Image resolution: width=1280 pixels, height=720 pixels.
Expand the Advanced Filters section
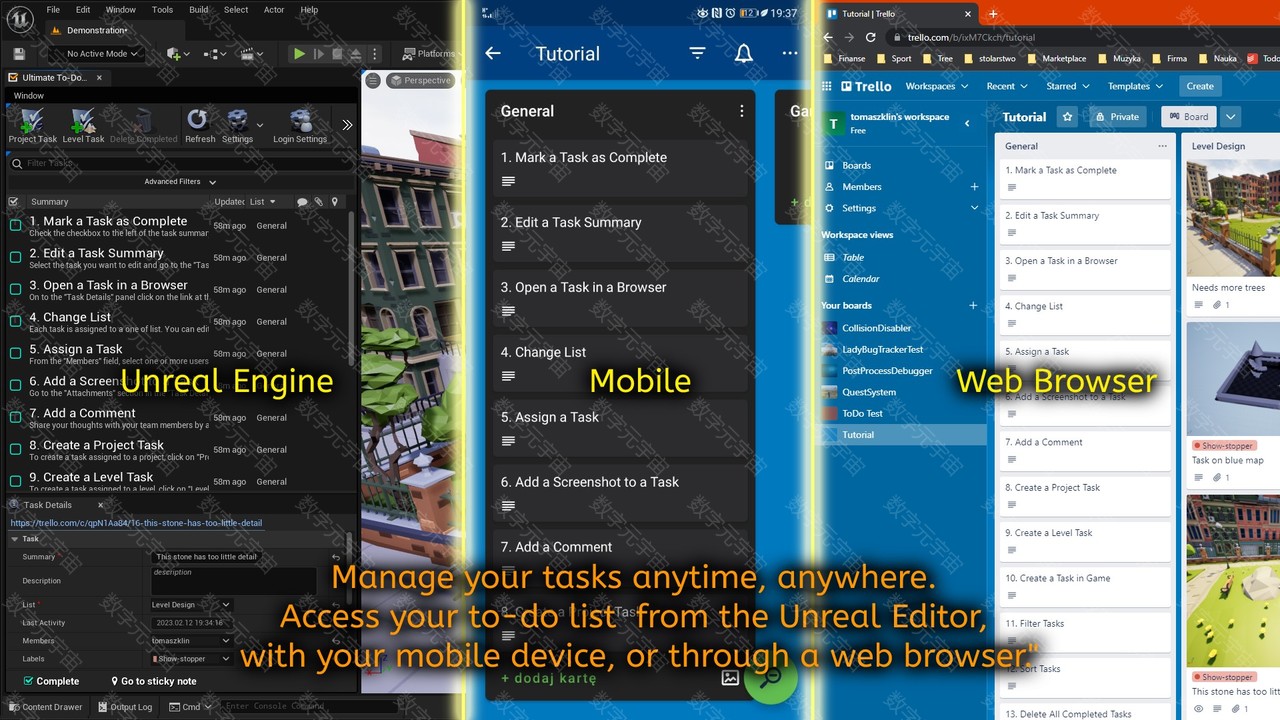pyautogui.click(x=180, y=182)
